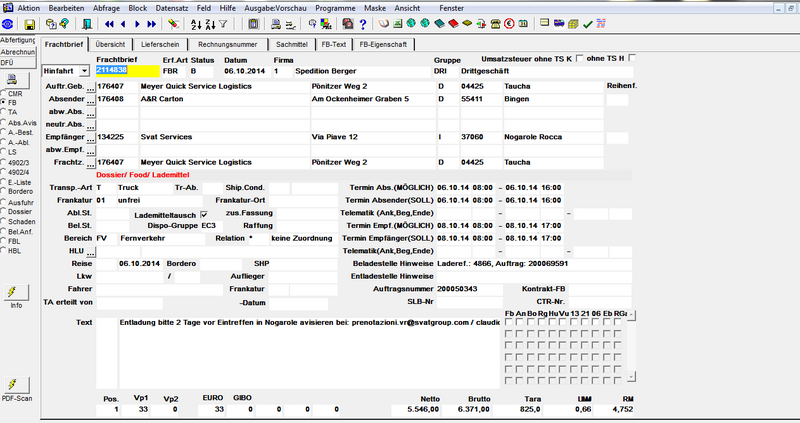Select the Dossier radio button

point(4,211)
